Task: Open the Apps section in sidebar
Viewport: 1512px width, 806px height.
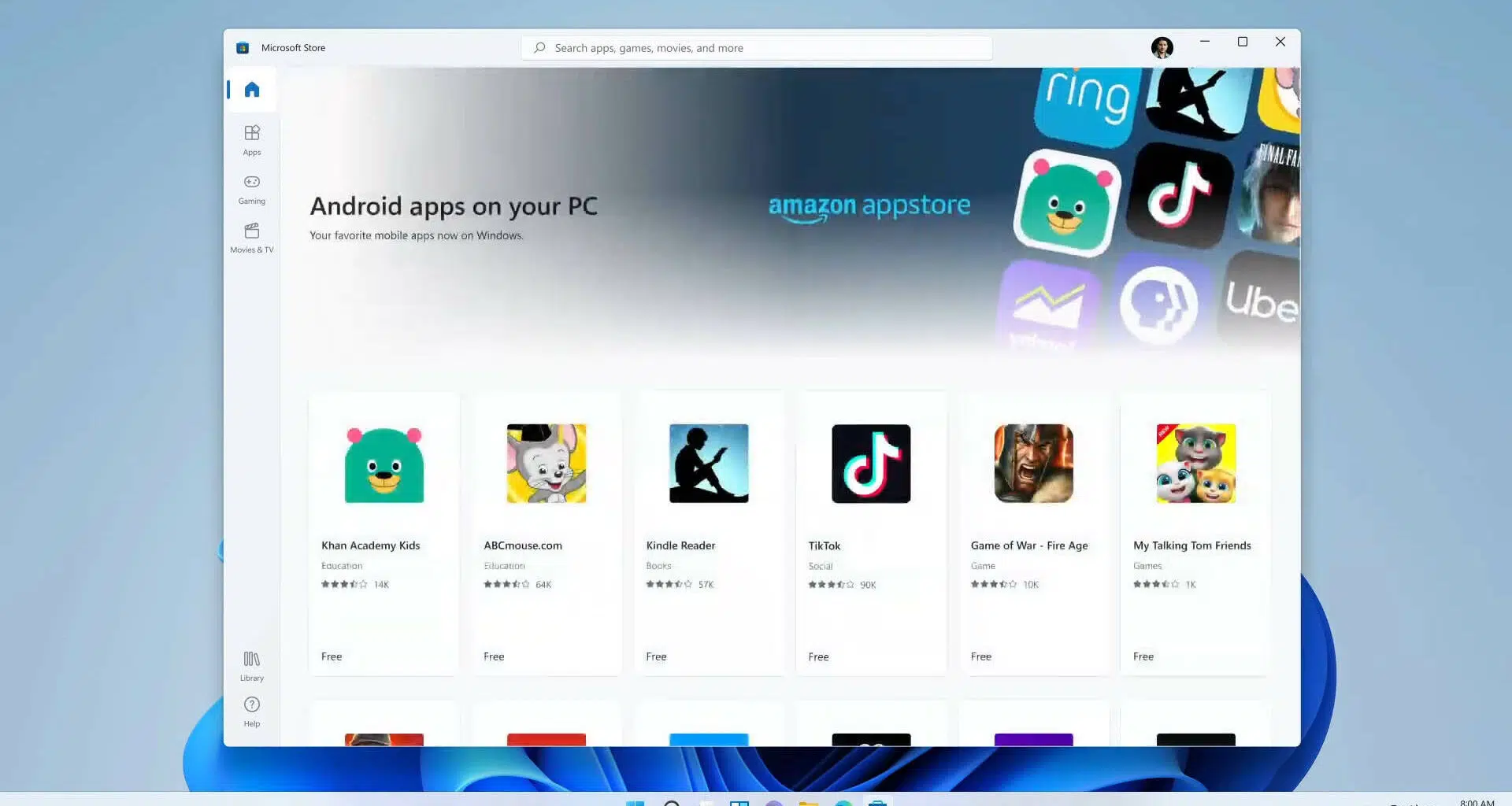Action: [x=252, y=140]
